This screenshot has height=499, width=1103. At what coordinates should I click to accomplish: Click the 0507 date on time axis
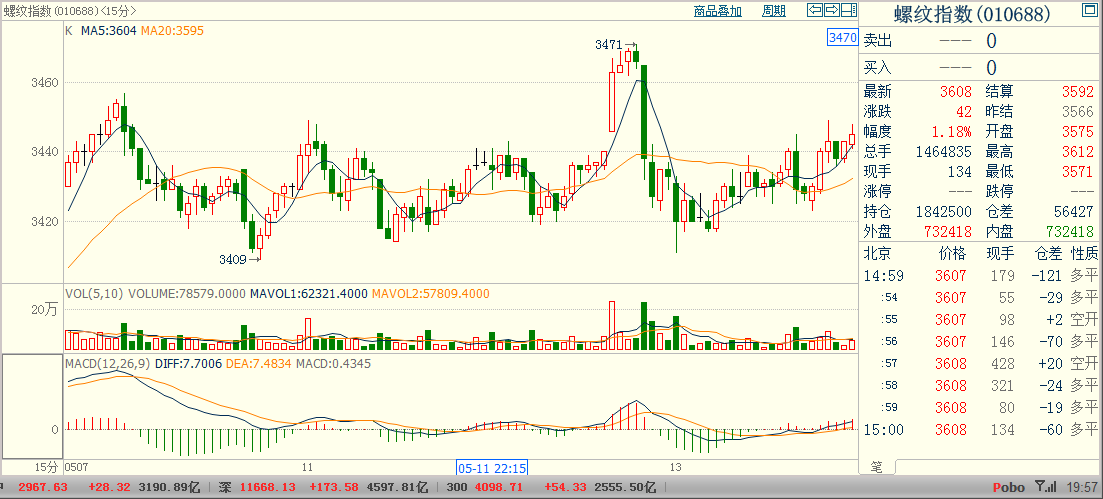76,467
